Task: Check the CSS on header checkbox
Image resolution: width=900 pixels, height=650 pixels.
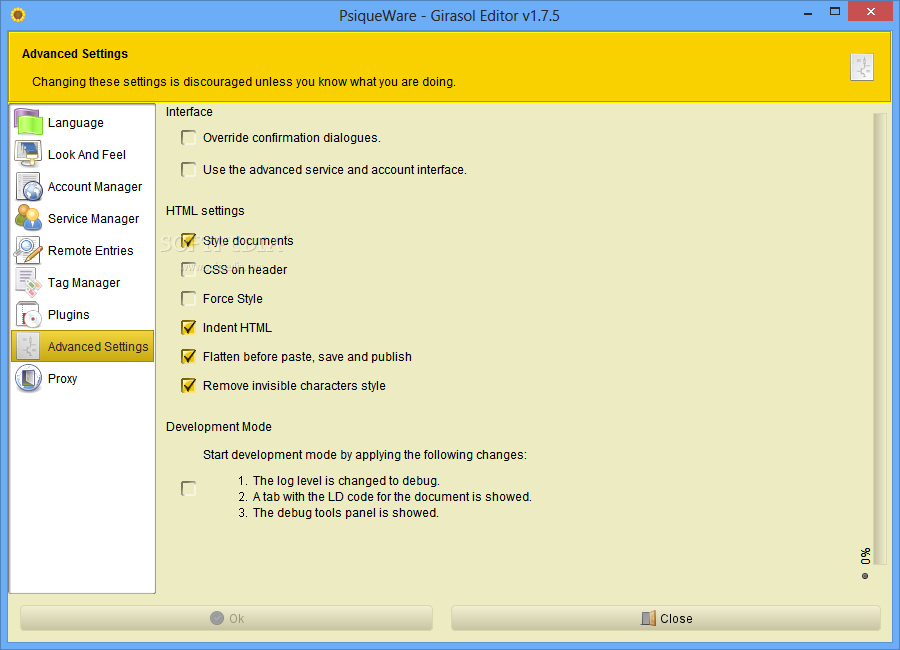Action: tap(188, 269)
